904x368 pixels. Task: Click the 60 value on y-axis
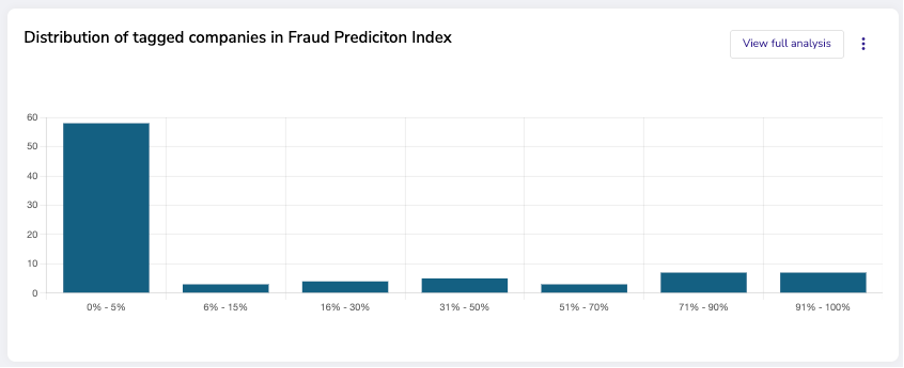click(32, 118)
